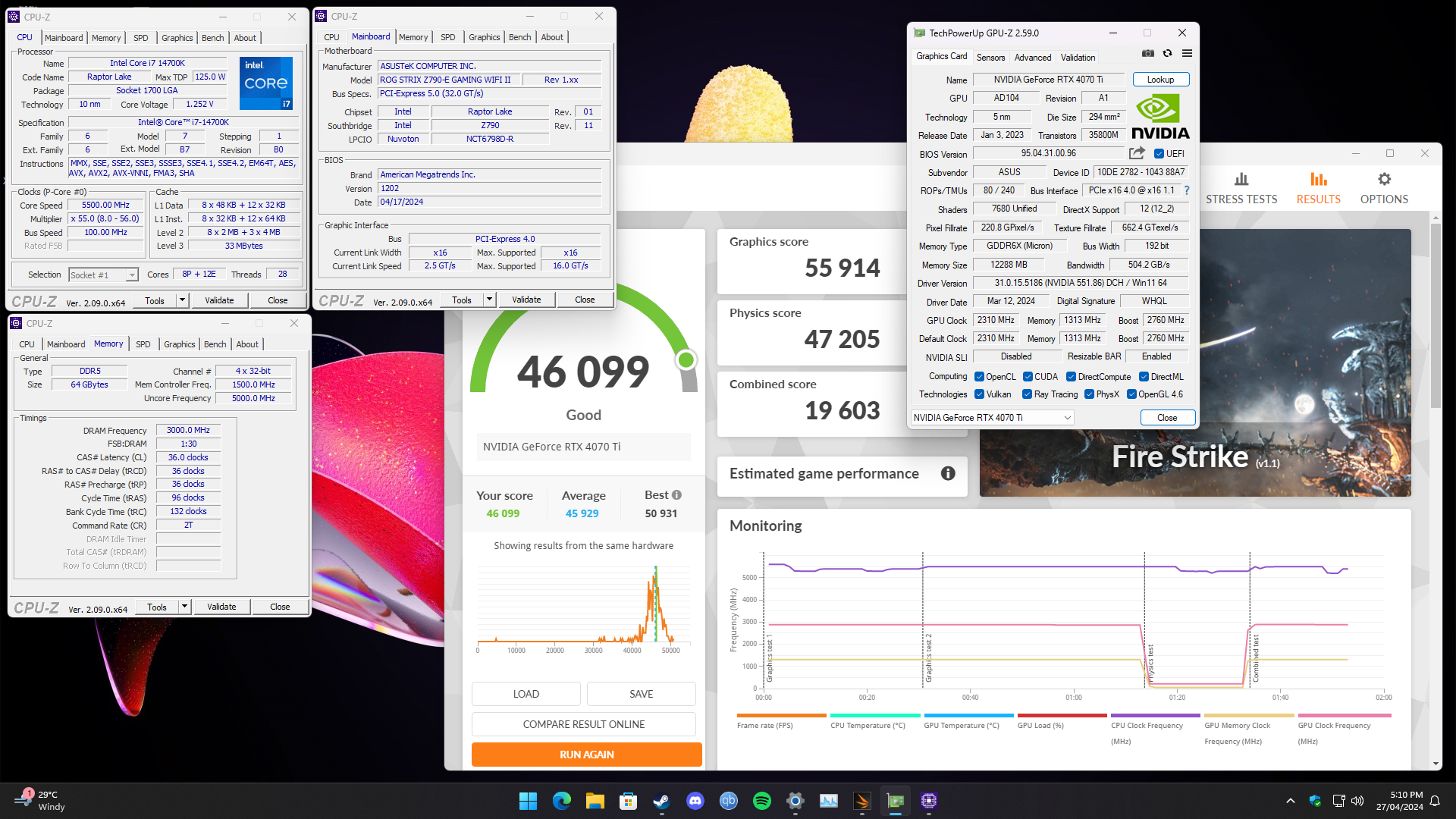Toggle the Vulkan checkbox
Image resolution: width=1456 pixels, height=819 pixels.
click(979, 394)
